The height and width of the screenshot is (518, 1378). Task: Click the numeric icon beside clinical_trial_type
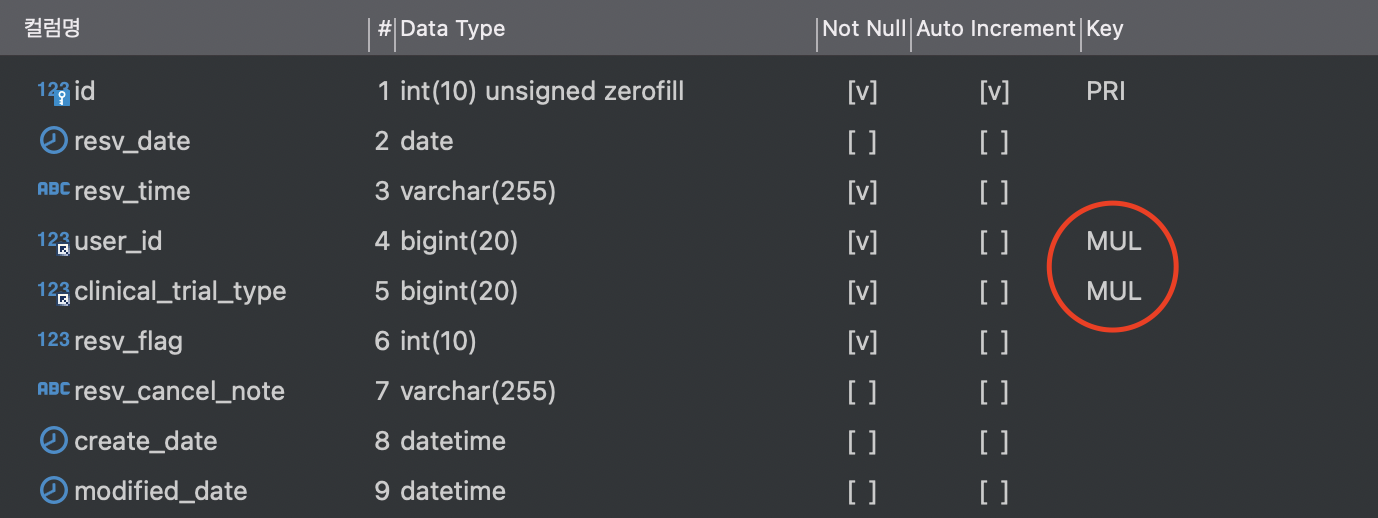coord(54,292)
